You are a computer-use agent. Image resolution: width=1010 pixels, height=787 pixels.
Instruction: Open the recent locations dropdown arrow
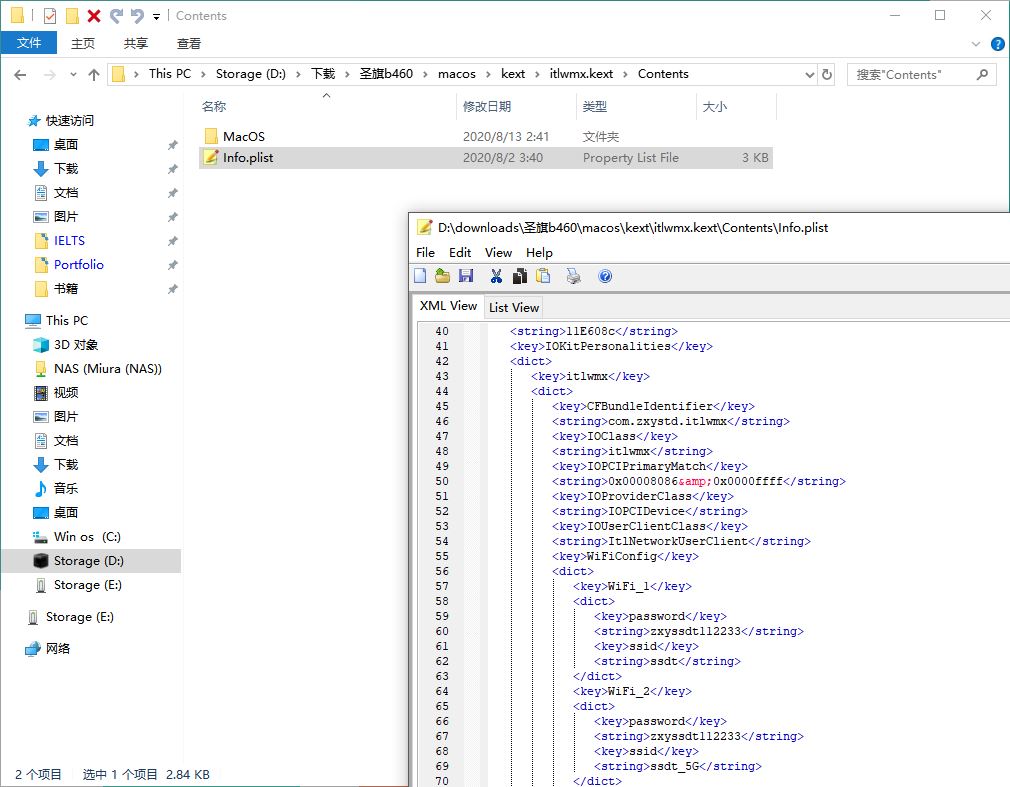coord(73,75)
